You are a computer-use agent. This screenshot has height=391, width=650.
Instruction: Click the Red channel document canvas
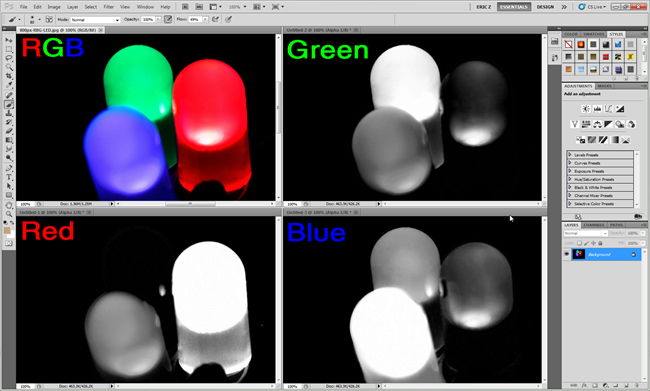pyautogui.click(x=146, y=299)
